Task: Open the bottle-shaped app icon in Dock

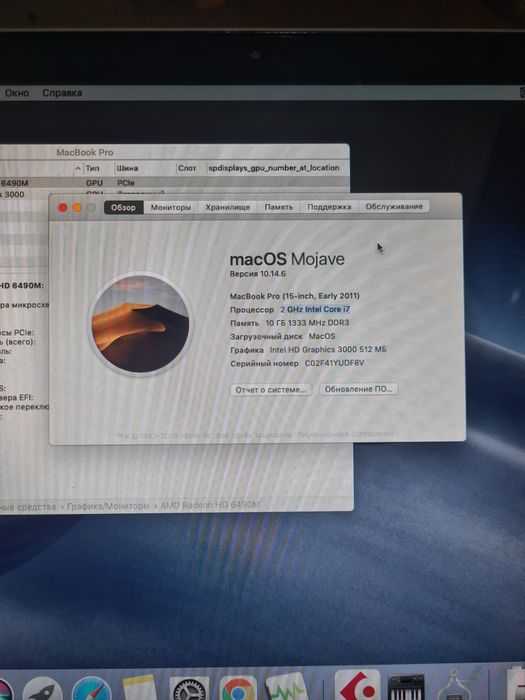Action: click(454, 686)
